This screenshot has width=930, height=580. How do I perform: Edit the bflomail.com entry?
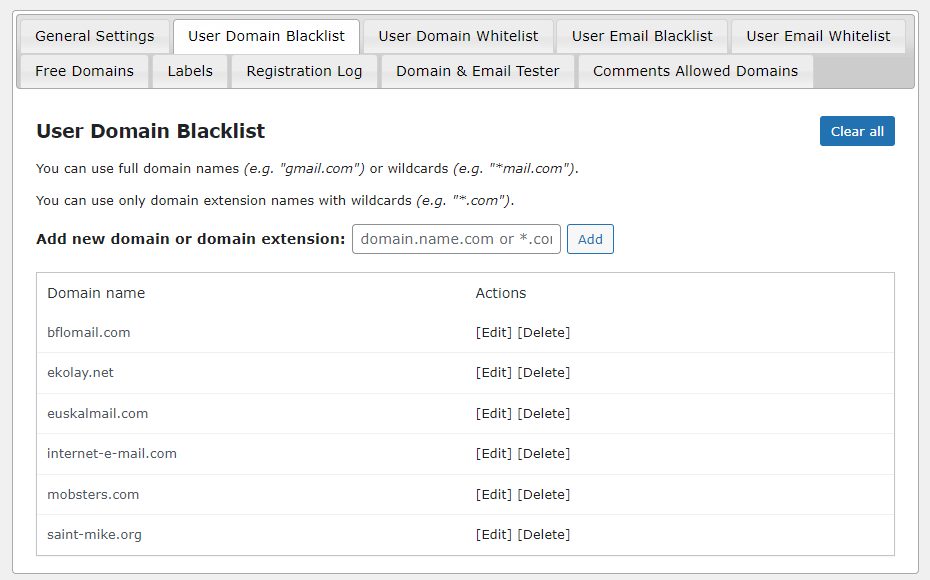[494, 332]
